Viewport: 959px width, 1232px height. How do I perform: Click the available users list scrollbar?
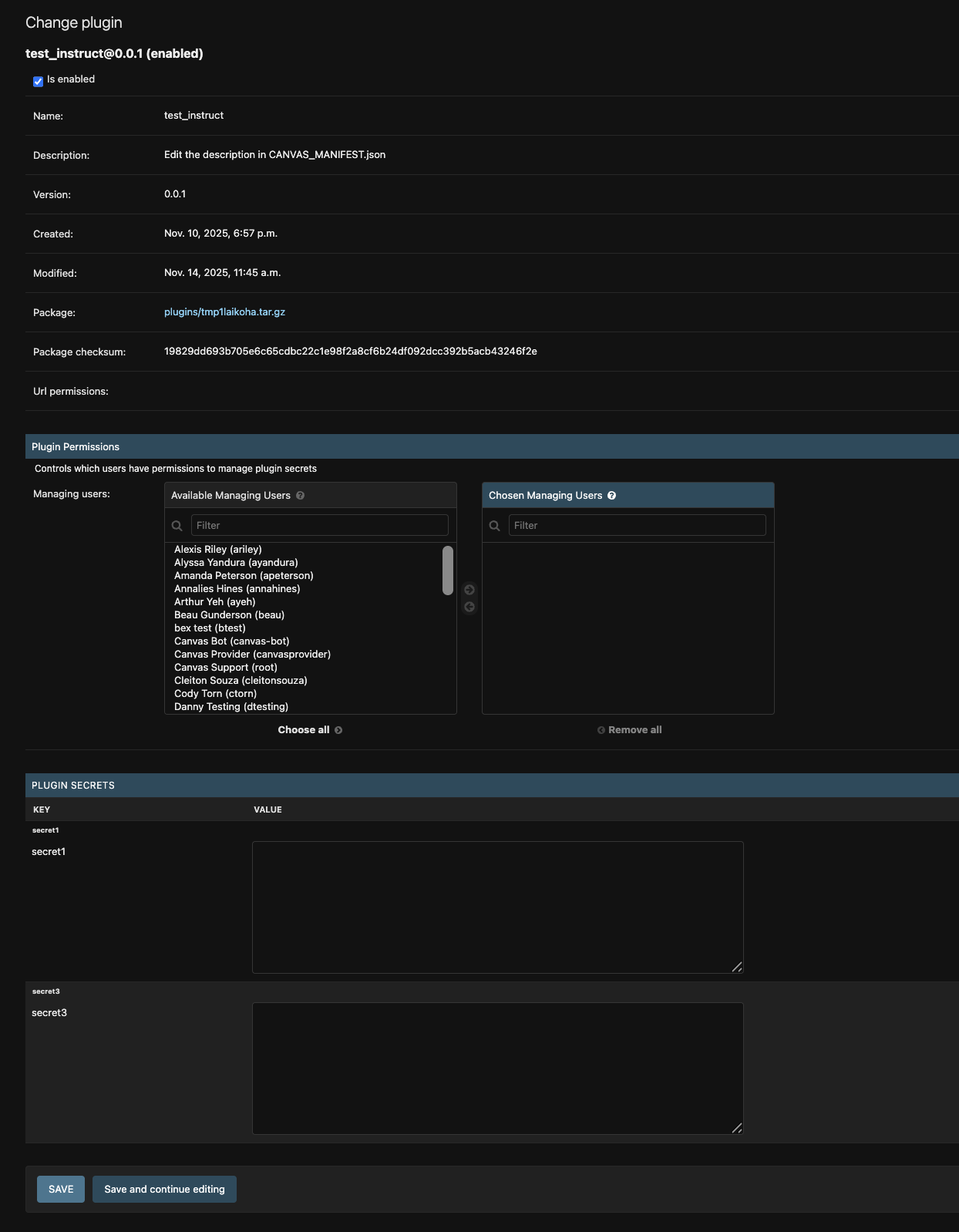click(x=448, y=571)
